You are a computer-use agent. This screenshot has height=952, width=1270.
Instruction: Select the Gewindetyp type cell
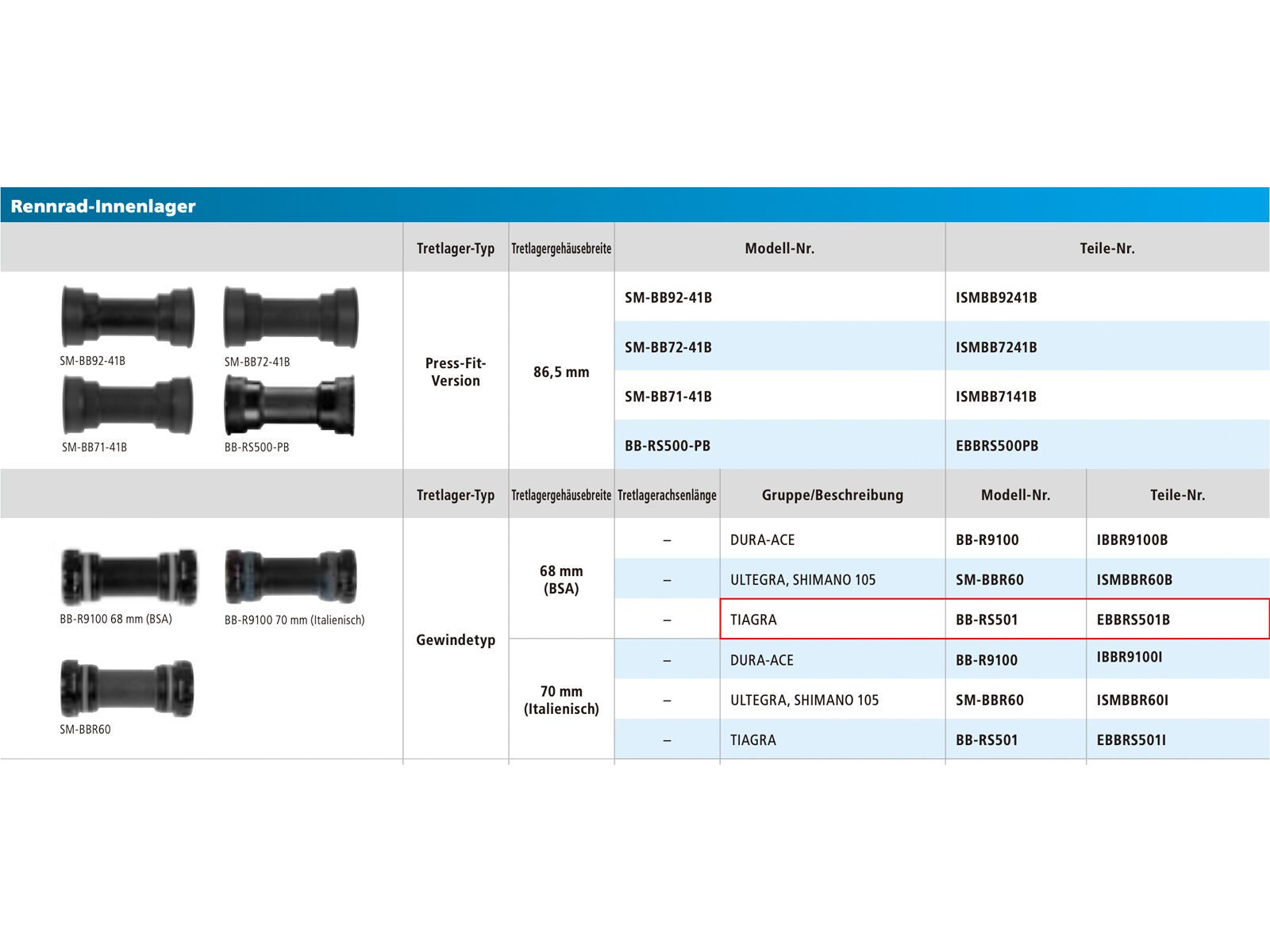pos(456,639)
